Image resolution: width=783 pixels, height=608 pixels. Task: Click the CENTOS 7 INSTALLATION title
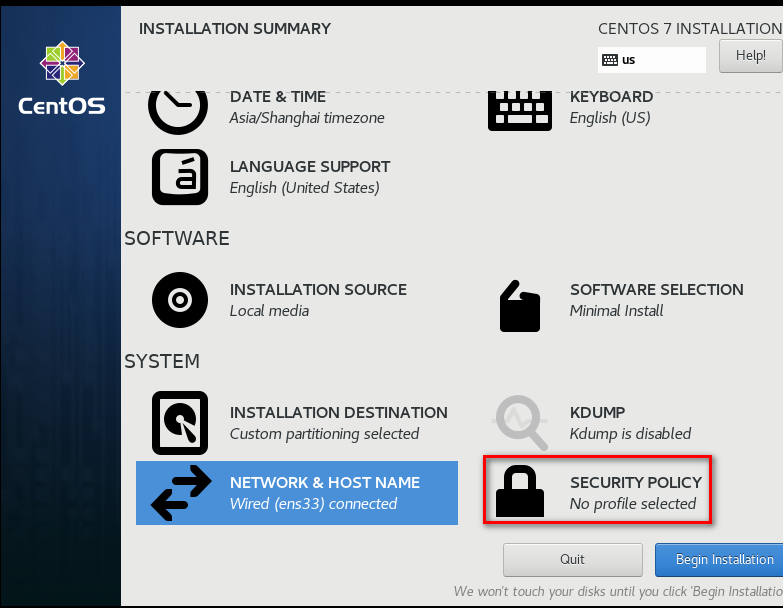(x=690, y=29)
